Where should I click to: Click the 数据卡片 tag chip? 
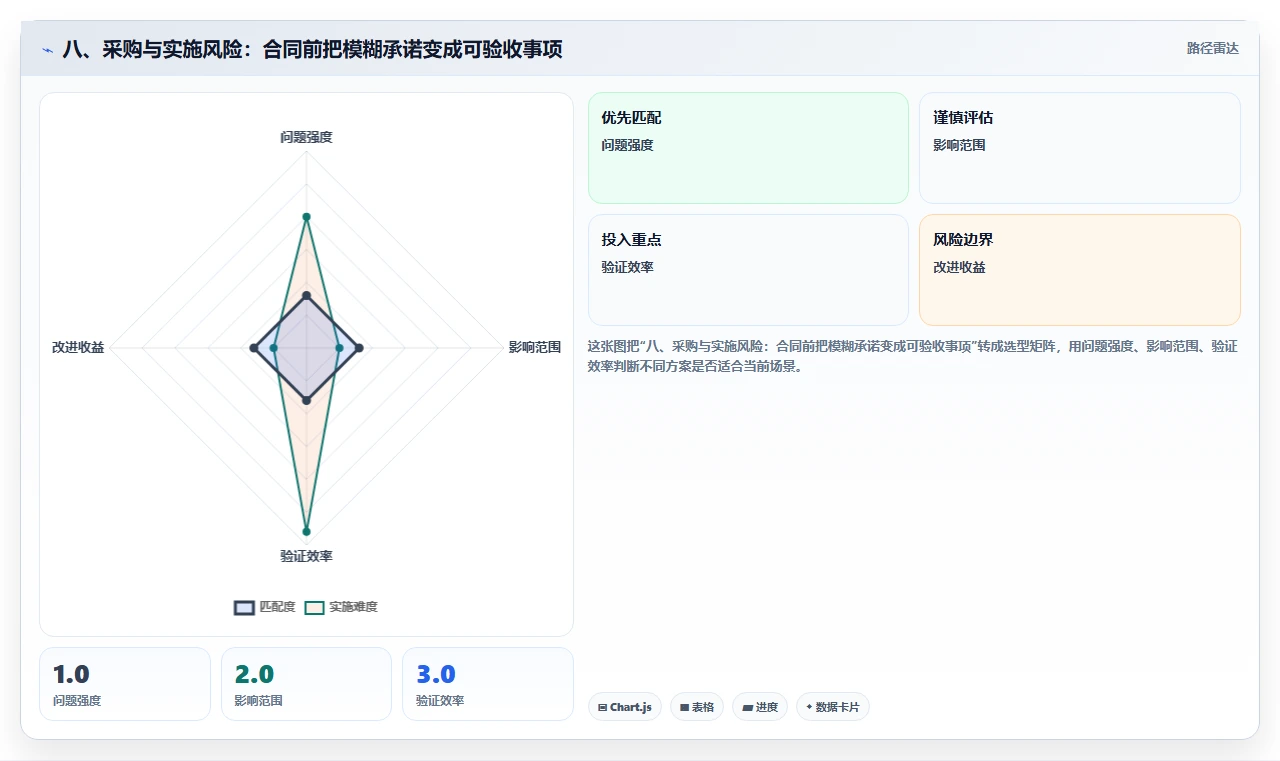(833, 707)
